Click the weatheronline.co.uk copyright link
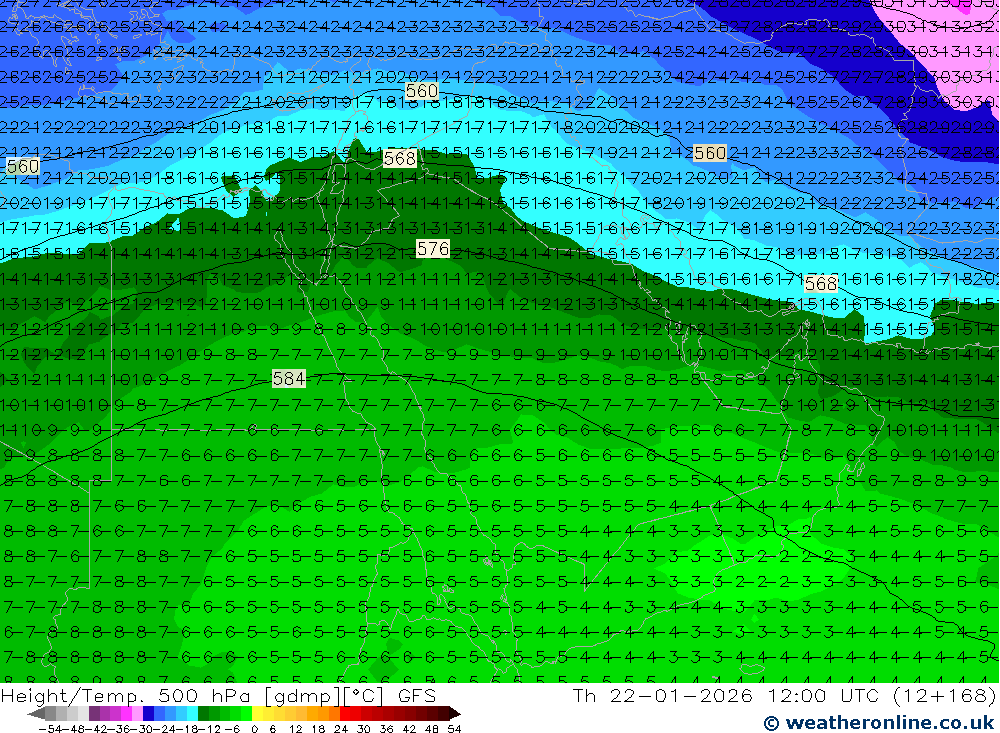 (879, 723)
